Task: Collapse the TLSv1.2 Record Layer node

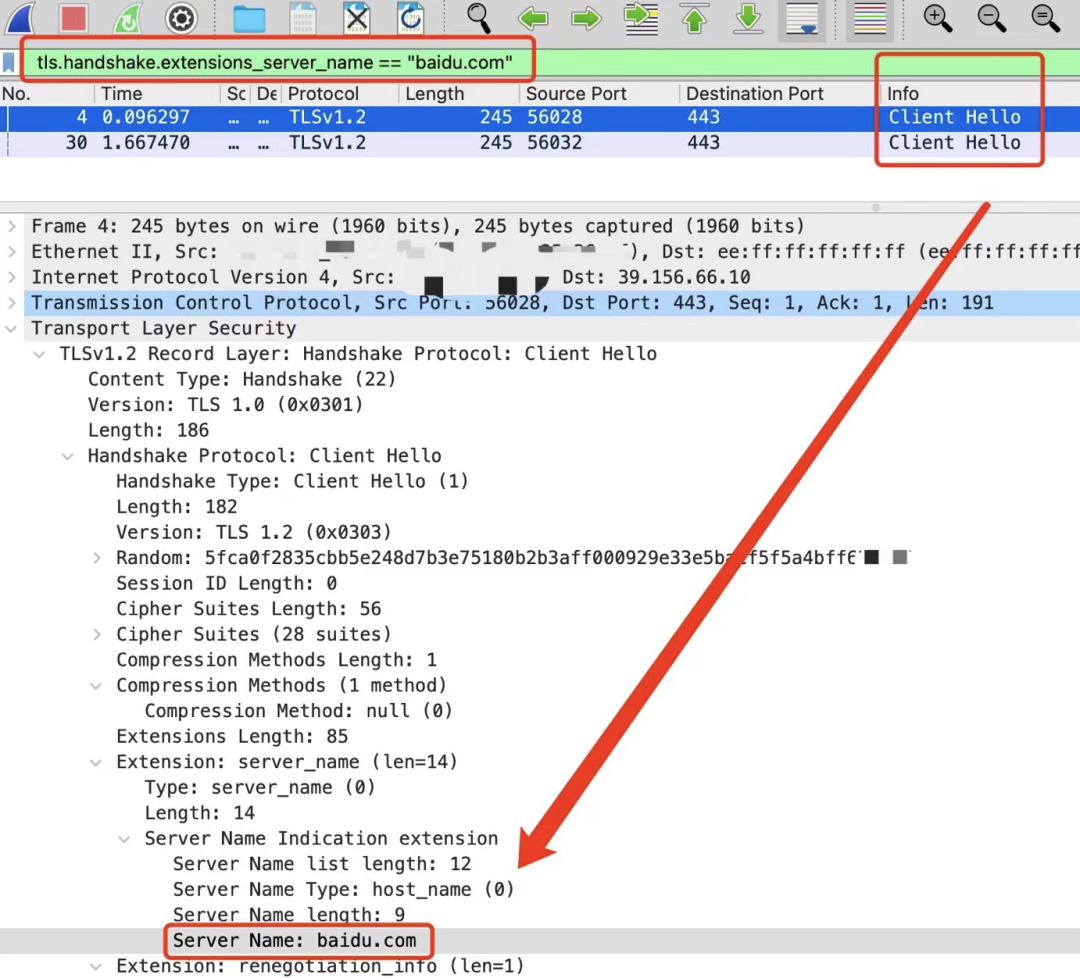Action: tap(40, 354)
